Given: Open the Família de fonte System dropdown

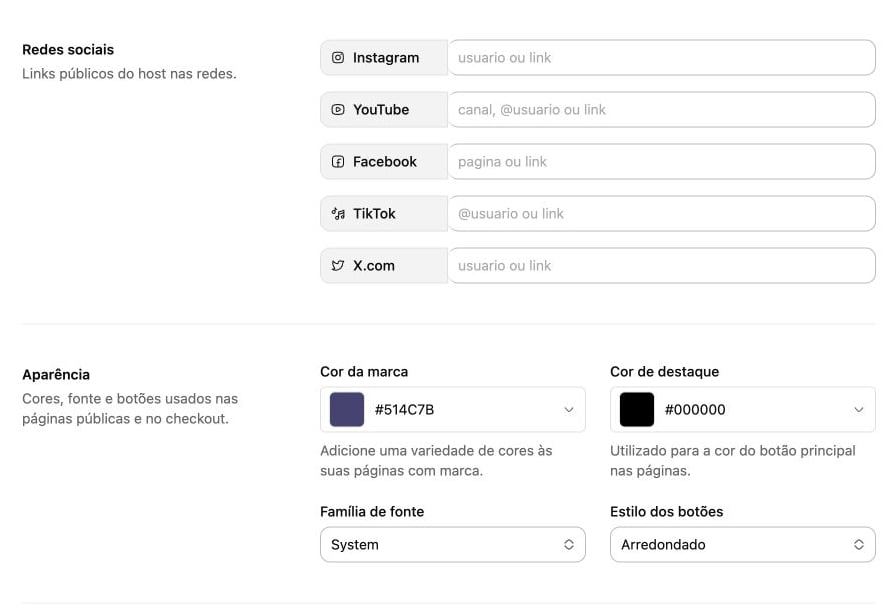Looking at the screenshot, I should coord(452,545).
